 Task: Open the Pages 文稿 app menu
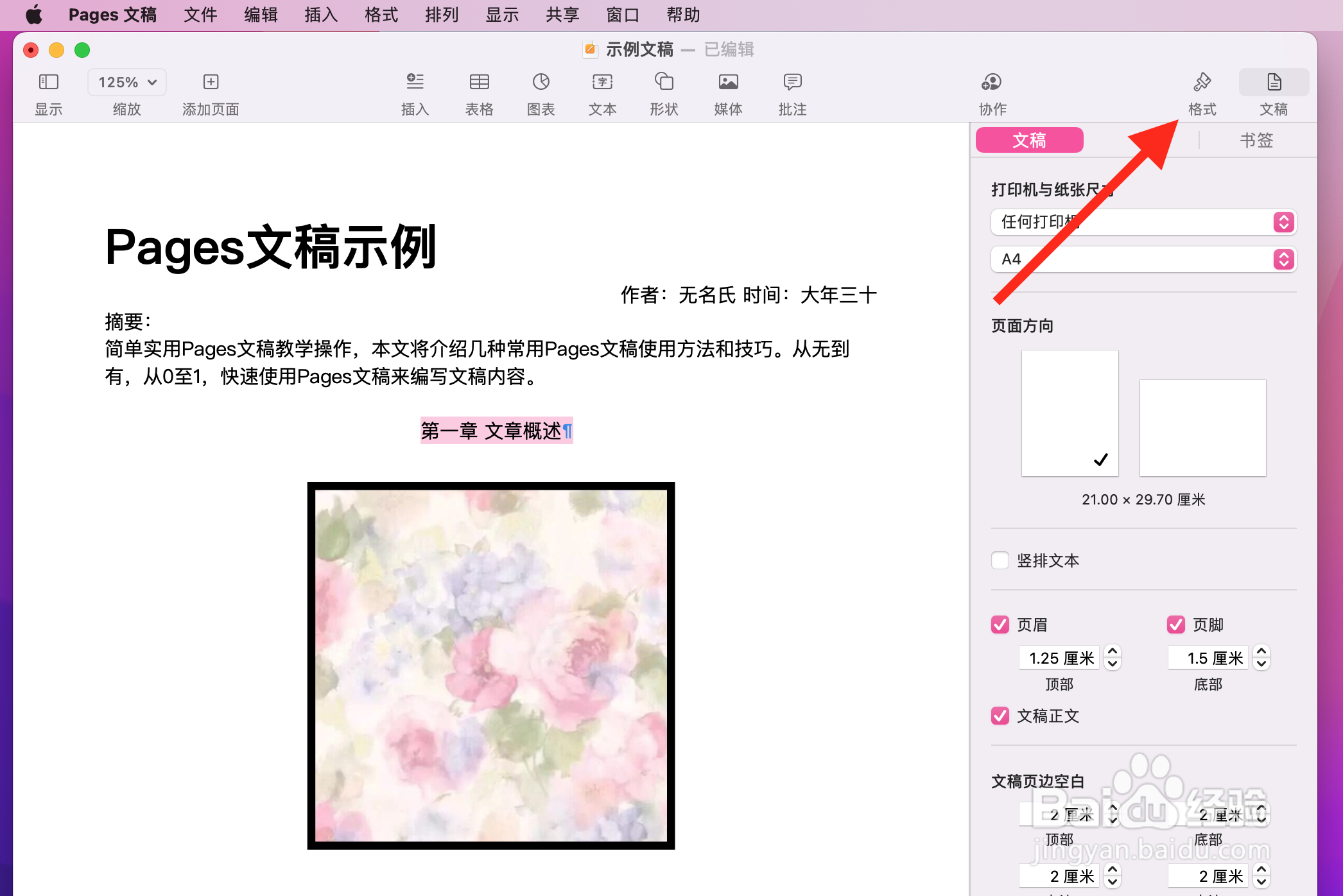(112, 14)
